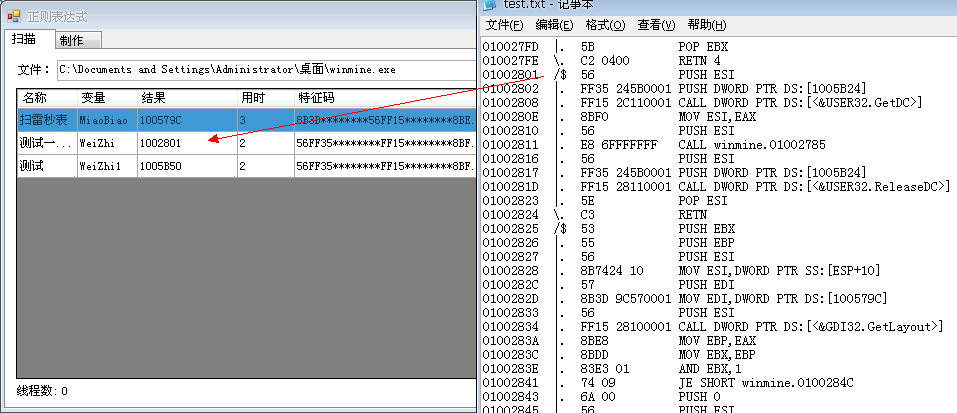Sort by the 结果 column header
The height and width of the screenshot is (413, 957).
coord(187,98)
